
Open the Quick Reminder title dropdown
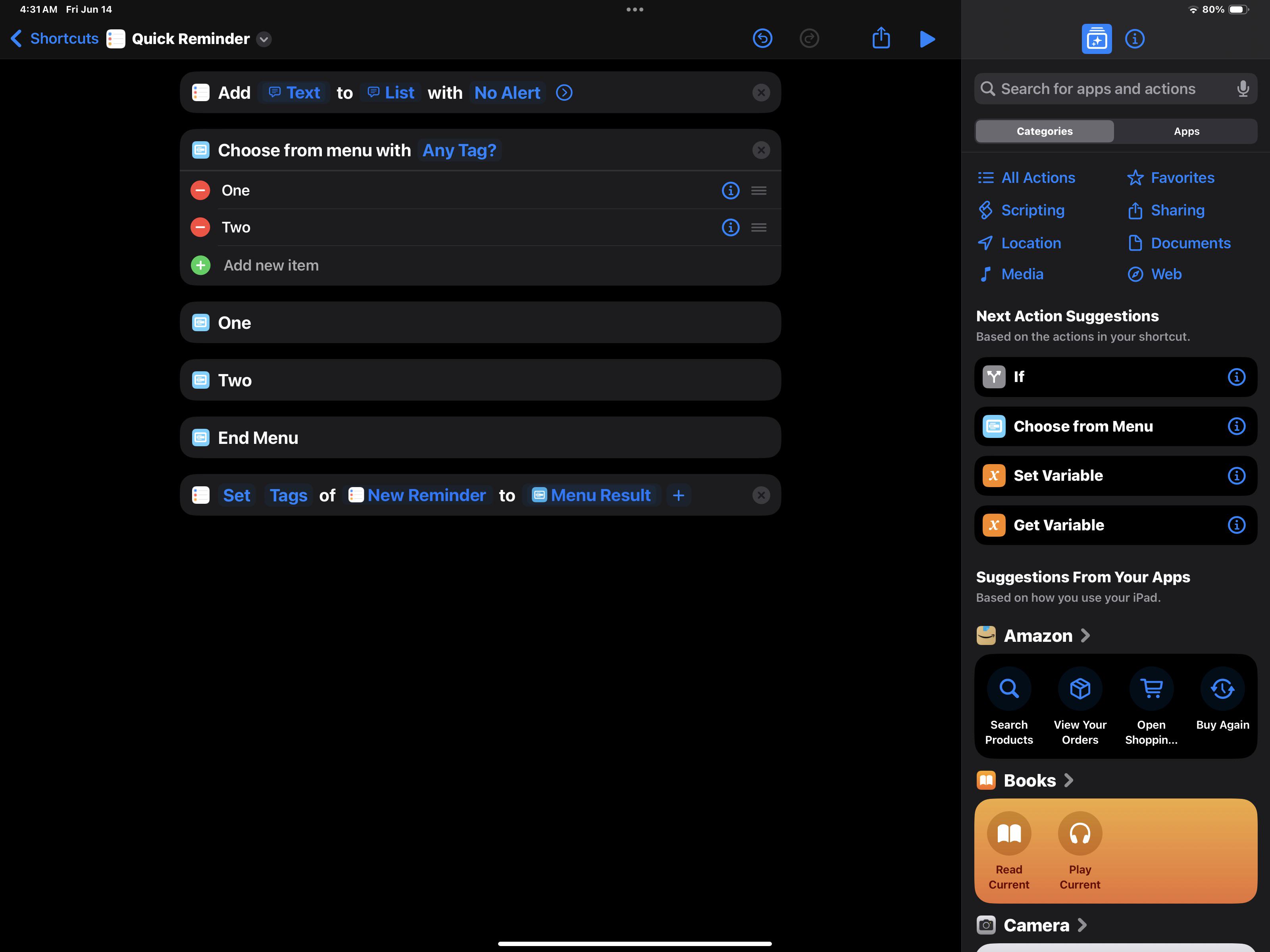[x=264, y=39]
